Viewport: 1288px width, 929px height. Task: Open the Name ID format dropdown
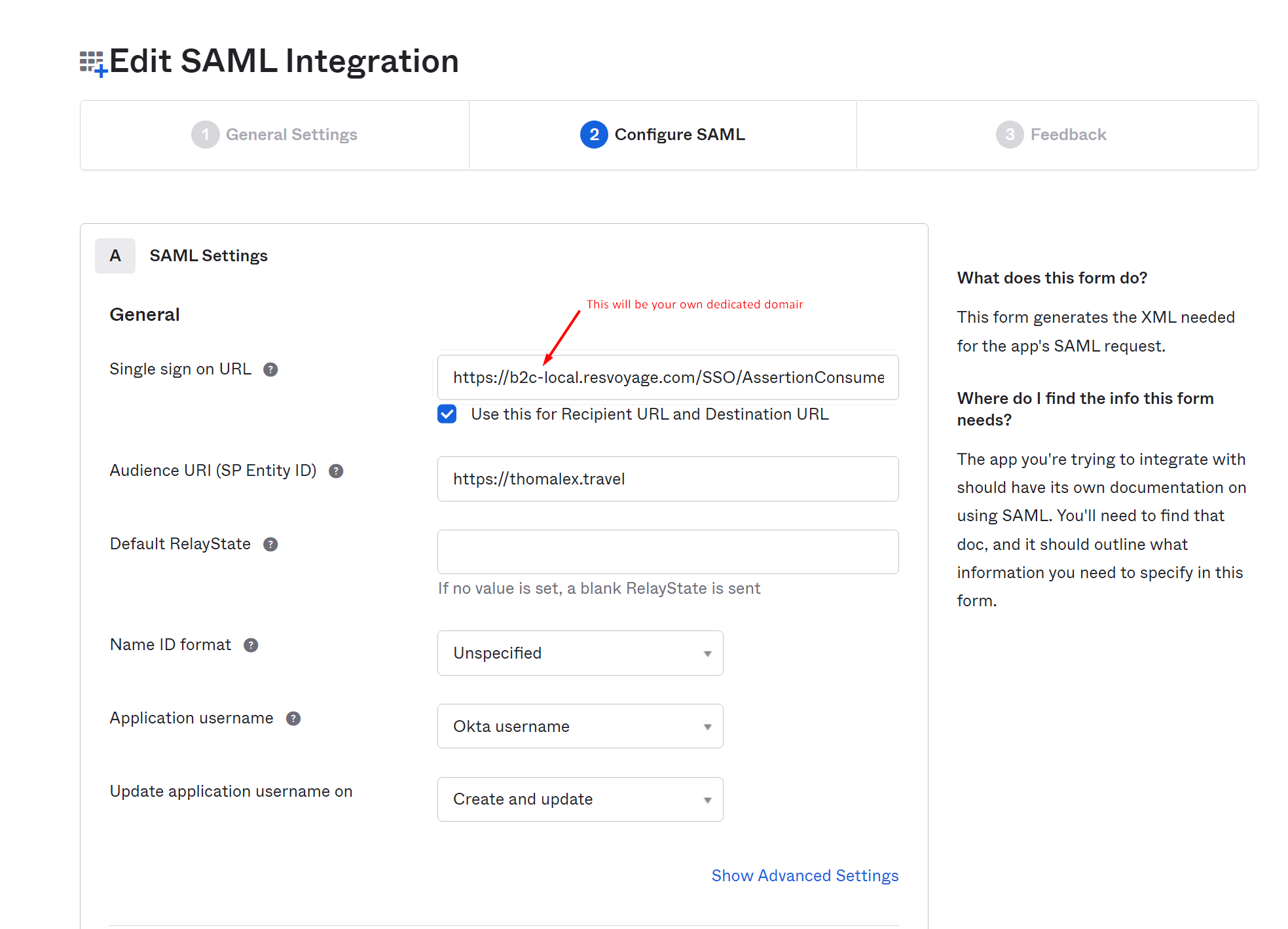coord(580,653)
